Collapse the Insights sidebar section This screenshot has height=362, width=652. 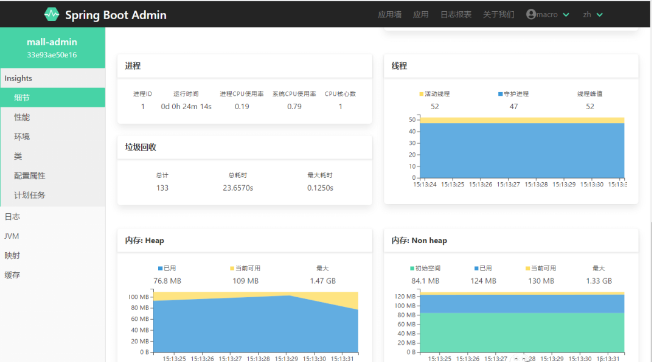[52, 78]
